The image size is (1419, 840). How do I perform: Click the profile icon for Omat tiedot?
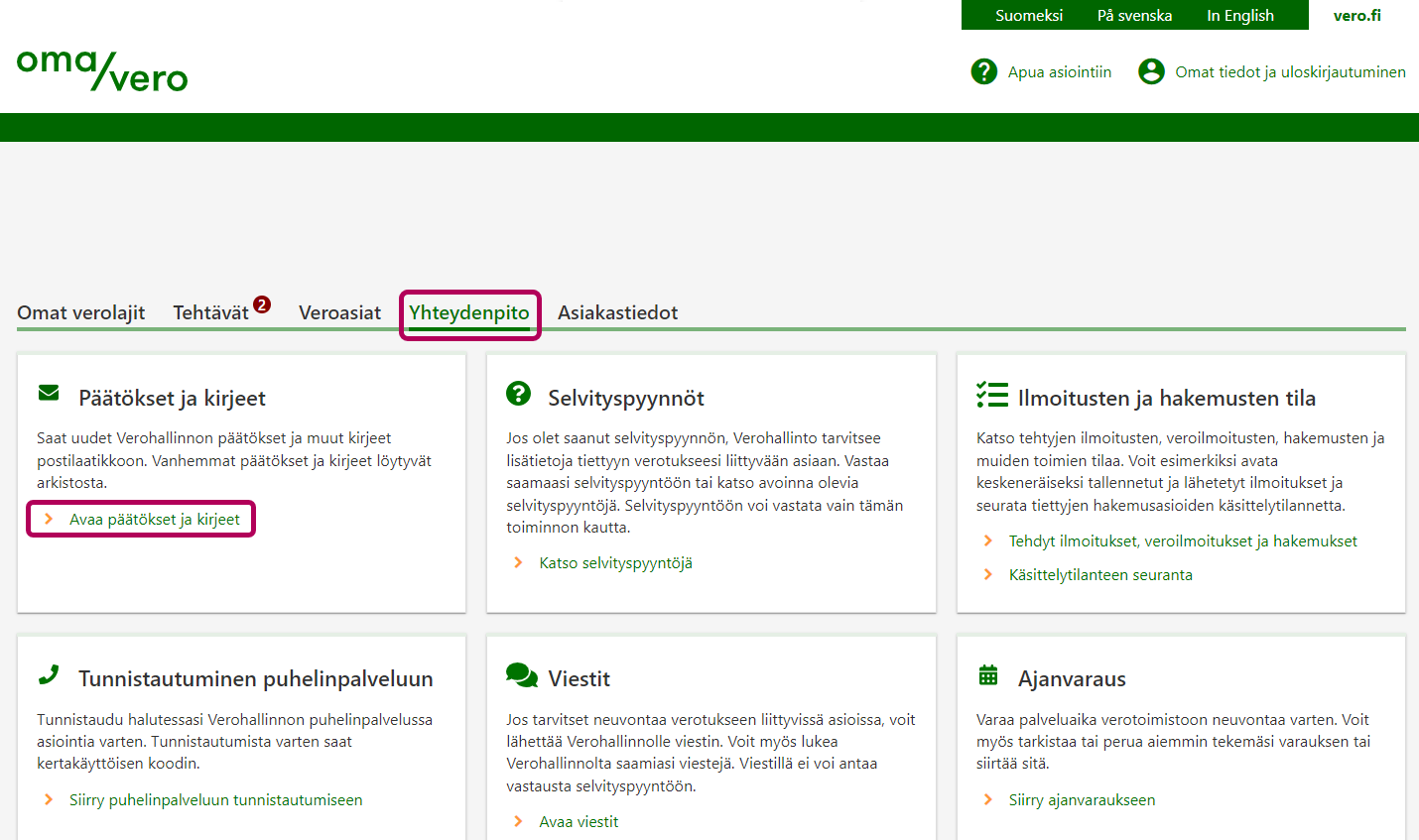click(x=1150, y=71)
